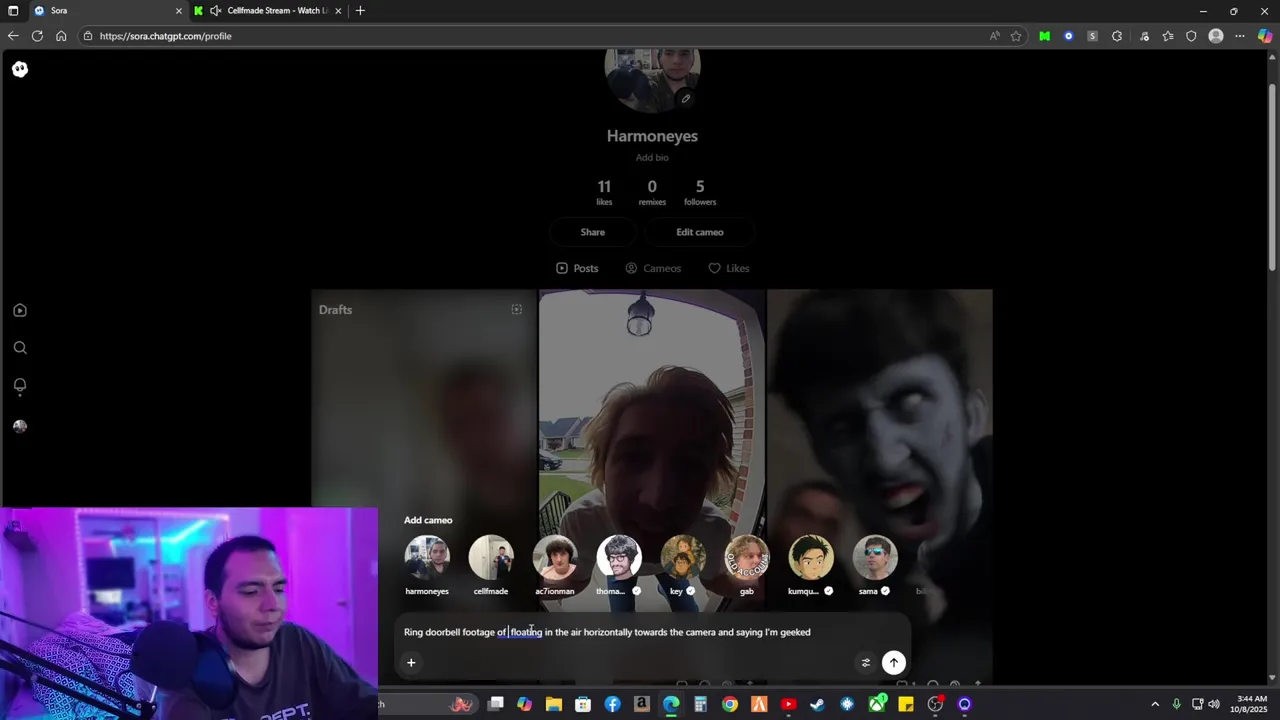
Task: Open a new browser tab
Action: (360, 11)
